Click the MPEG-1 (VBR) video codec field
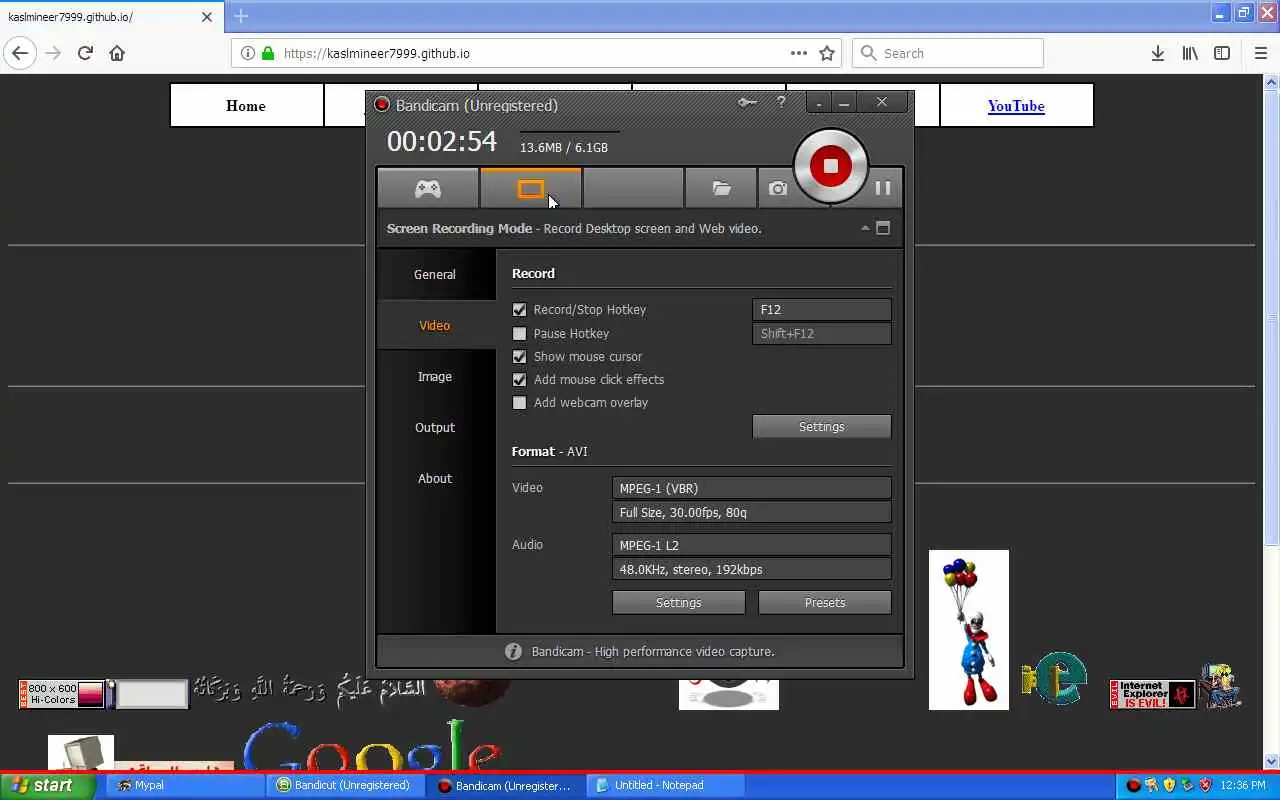Screen dimensions: 1280x800 pyautogui.click(x=751, y=488)
